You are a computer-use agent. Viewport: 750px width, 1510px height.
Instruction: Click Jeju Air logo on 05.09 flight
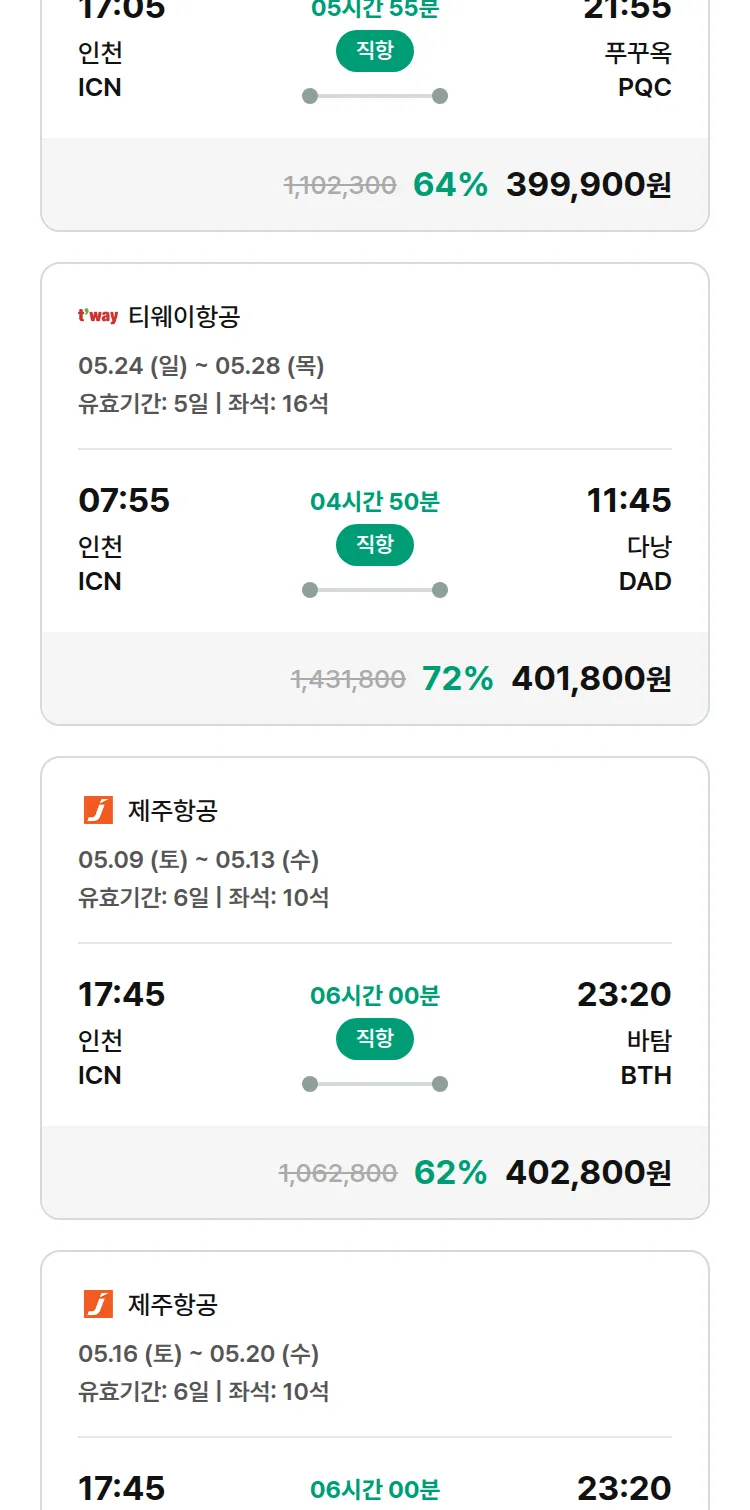tap(98, 810)
